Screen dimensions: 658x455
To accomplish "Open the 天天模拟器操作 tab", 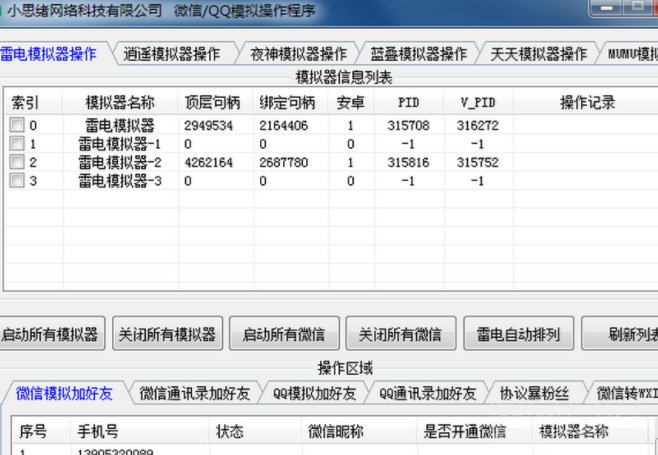I will [x=538, y=54].
